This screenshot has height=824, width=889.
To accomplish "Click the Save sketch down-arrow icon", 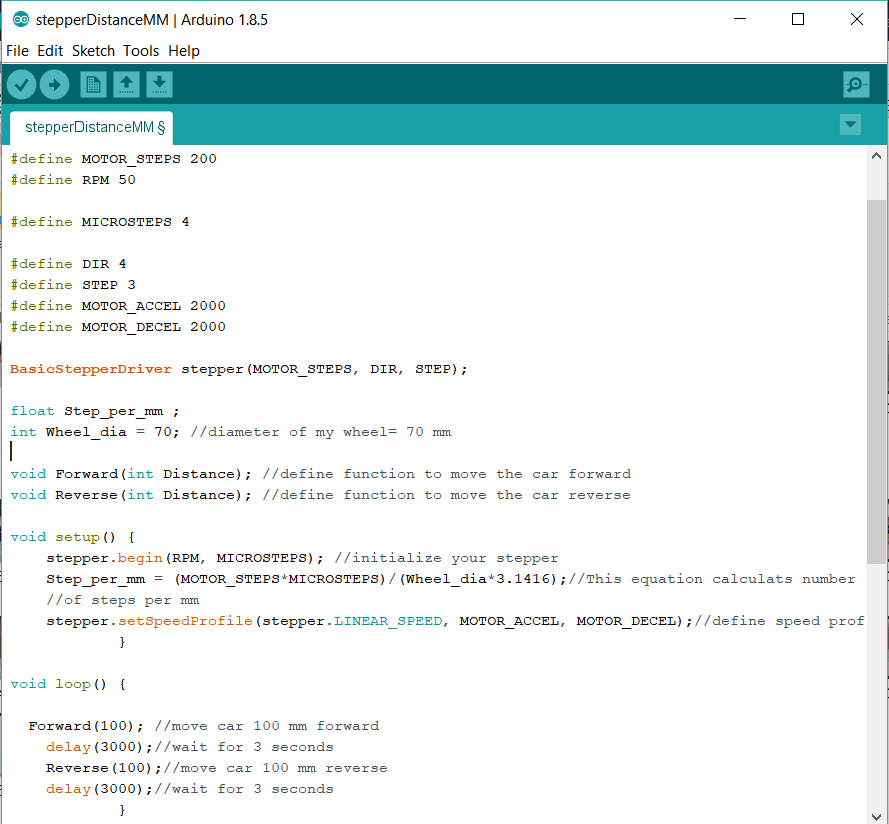I will click(x=159, y=85).
